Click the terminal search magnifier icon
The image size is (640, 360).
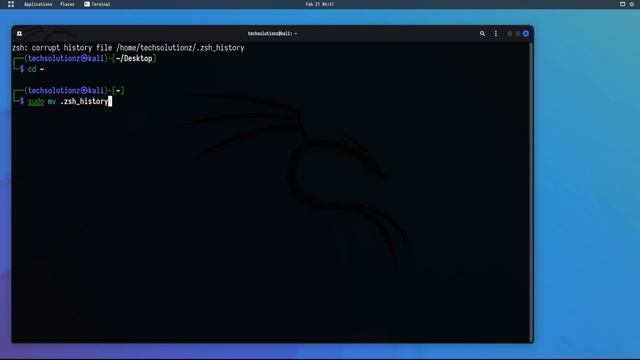[482, 33]
